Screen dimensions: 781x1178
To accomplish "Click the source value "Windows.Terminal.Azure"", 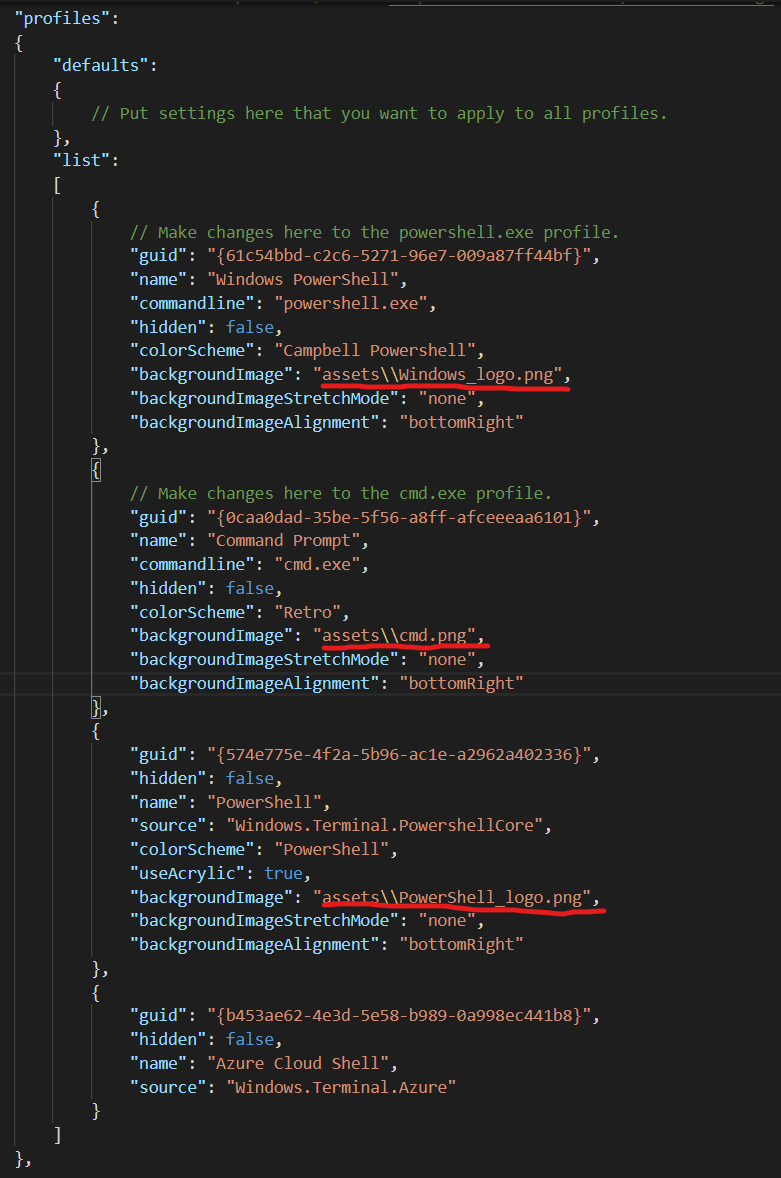I will pos(341,1087).
